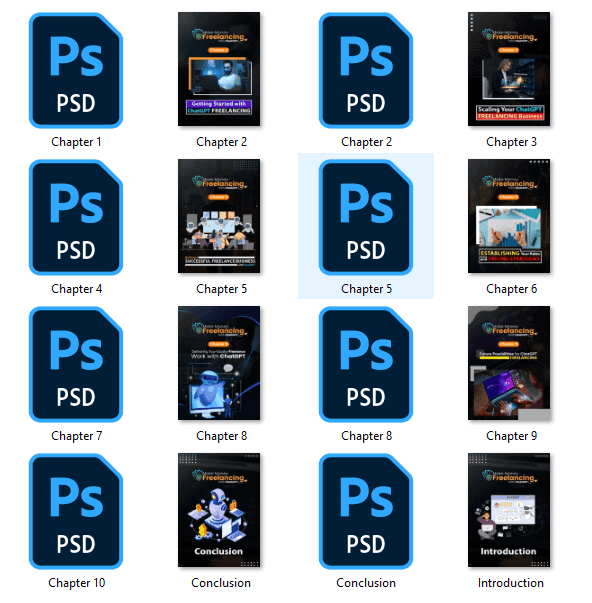Image resolution: width=592 pixels, height=603 pixels.
Task: Click "Chapter 8" label under the image thumbnail
Action: tap(221, 436)
